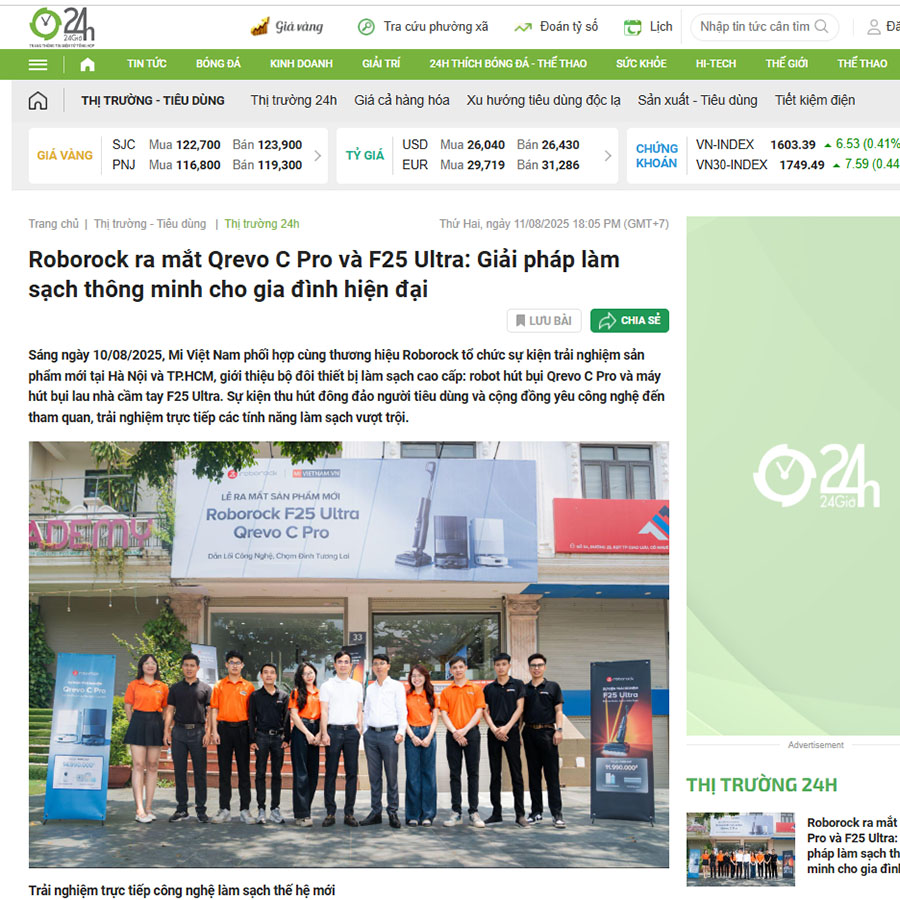Screen dimensions: 900x900
Task: Click the 24h green advertisement banner
Action: coord(793,475)
